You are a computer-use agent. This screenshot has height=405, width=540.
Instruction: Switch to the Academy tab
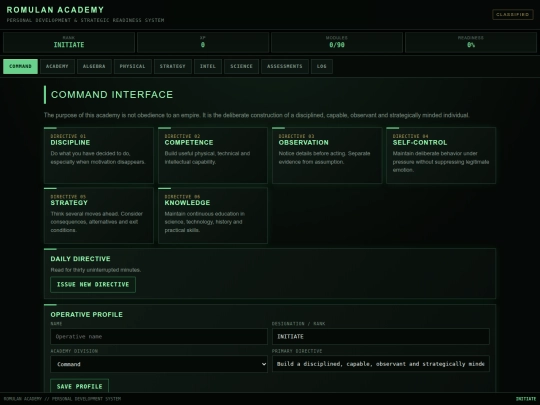click(x=57, y=66)
